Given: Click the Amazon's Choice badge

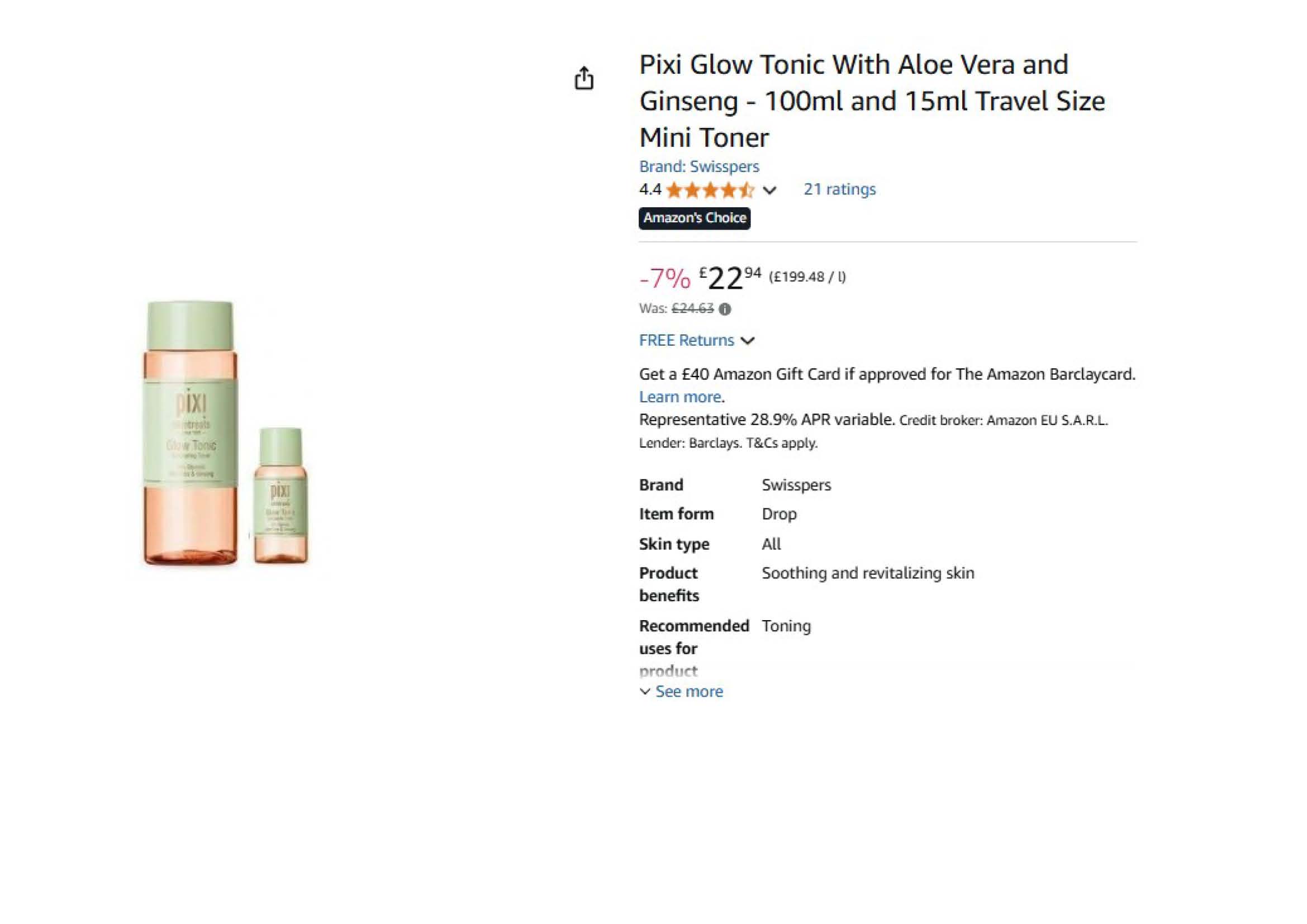Looking at the screenshot, I should 694,218.
